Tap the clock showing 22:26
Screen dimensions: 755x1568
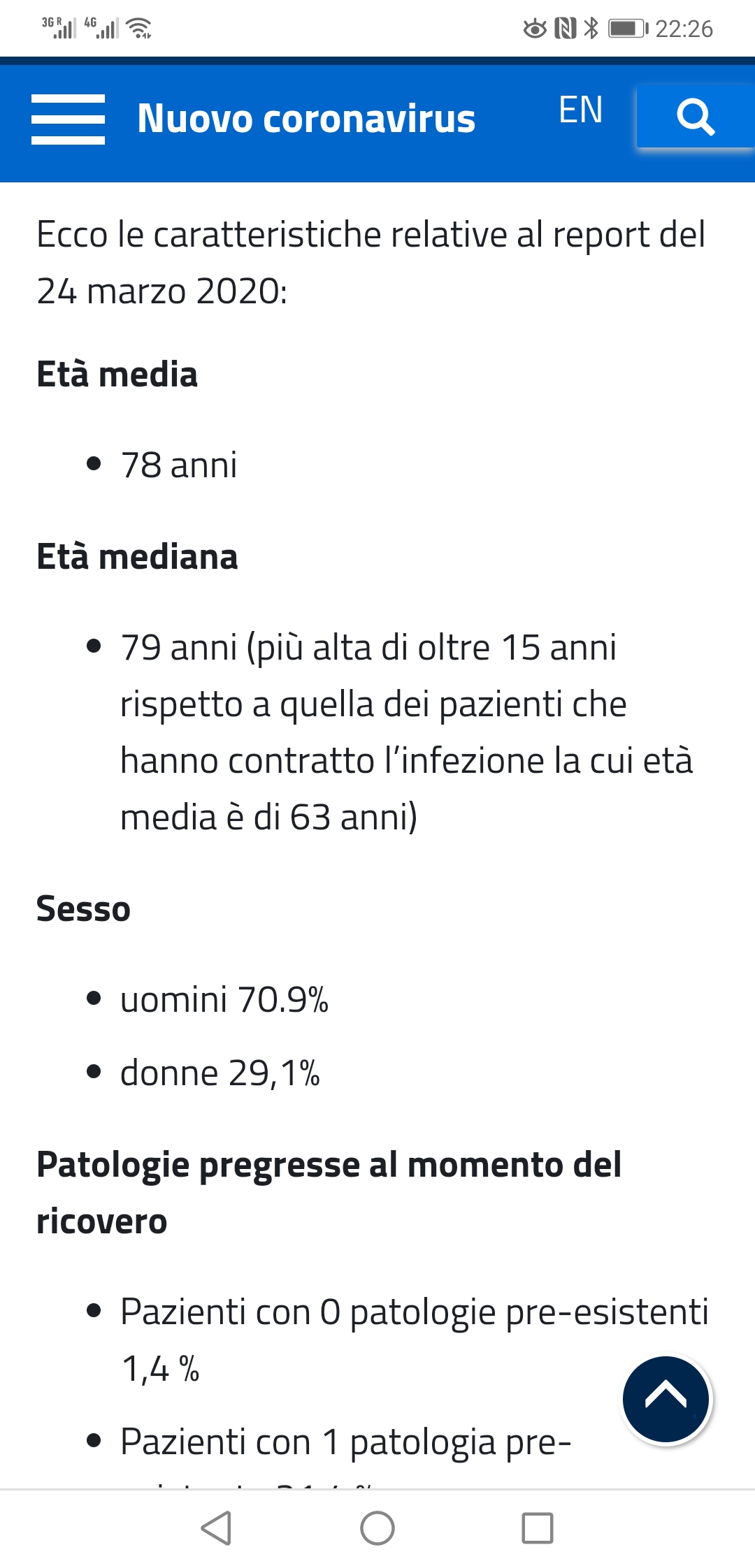click(684, 29)
